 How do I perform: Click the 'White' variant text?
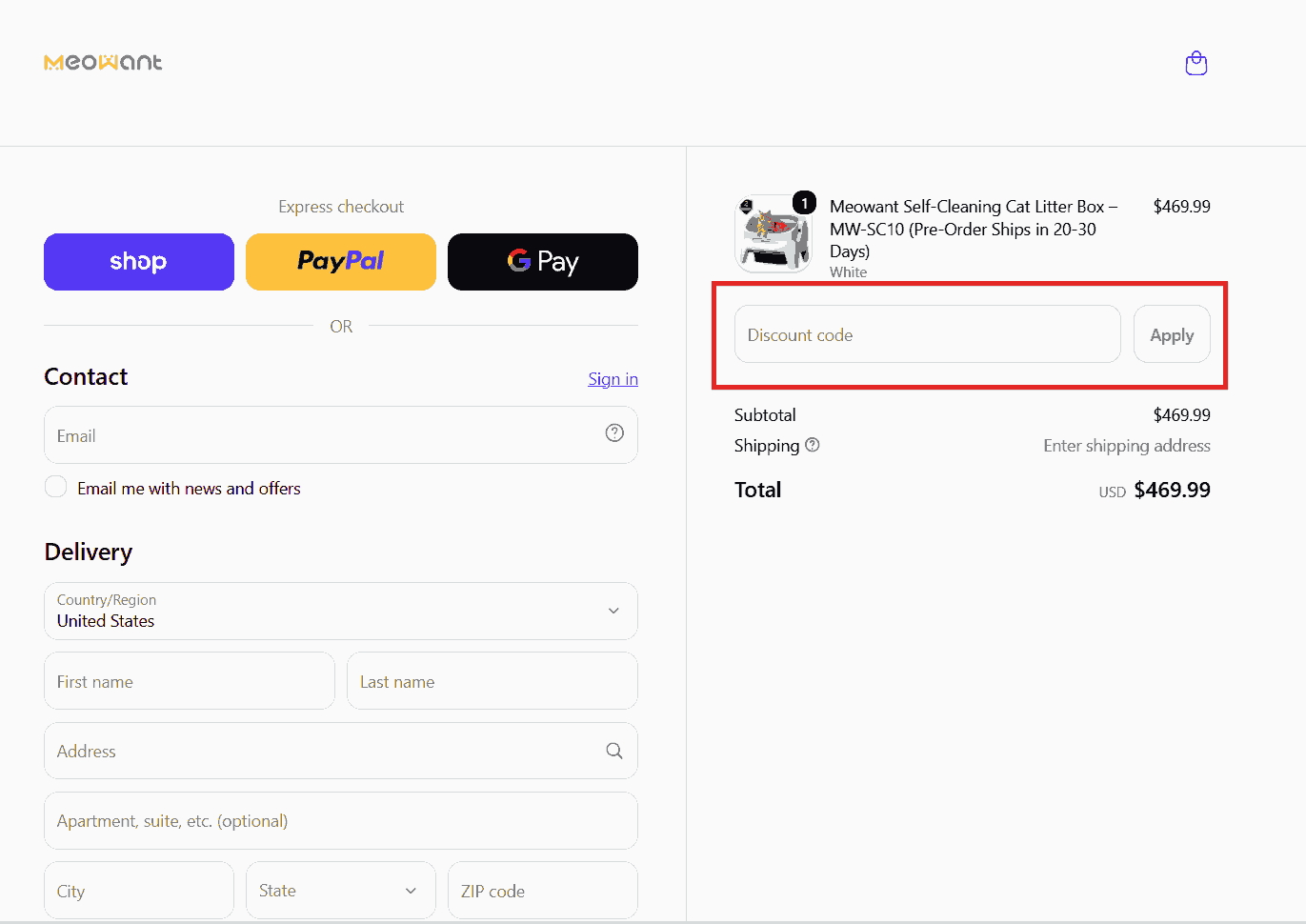click(848, 272)
